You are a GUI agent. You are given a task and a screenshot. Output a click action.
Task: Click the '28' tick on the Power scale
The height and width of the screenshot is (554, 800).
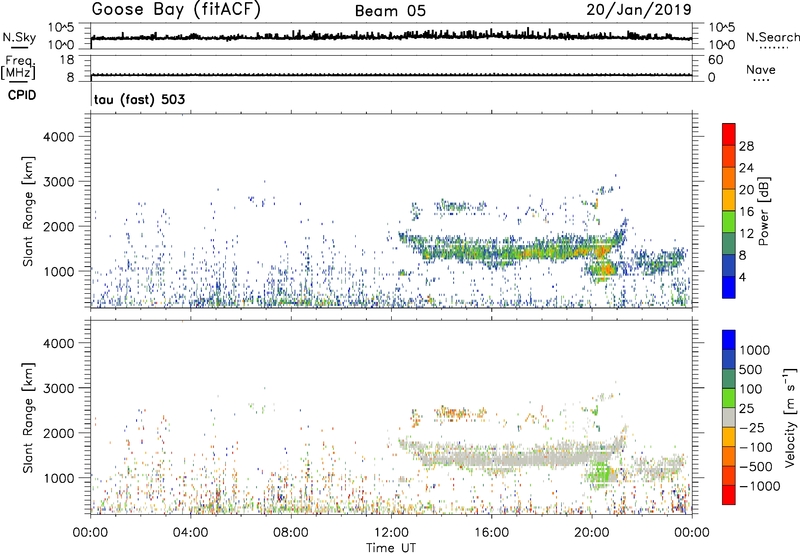746,146
